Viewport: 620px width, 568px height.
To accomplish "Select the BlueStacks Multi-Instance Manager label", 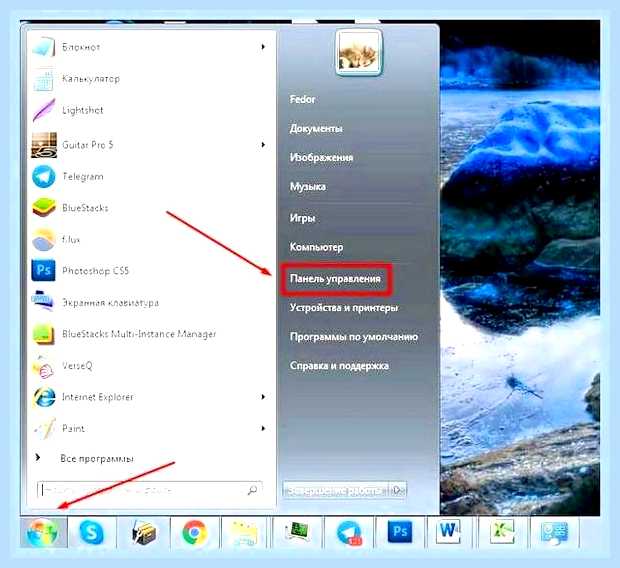I will [x=139, y=334].
